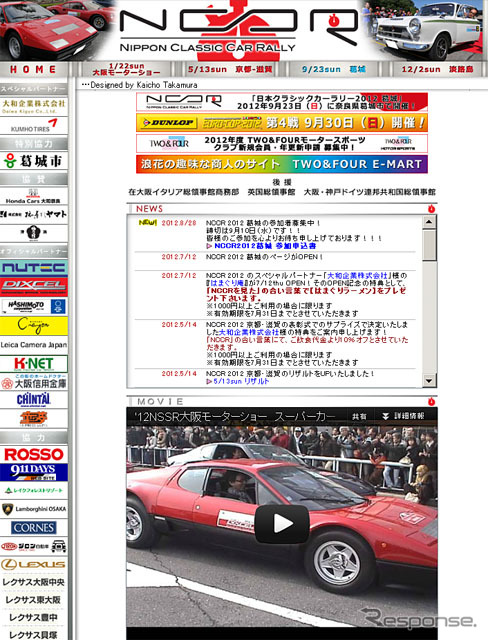Open the CORNES sponsor logo
This screenshot has width=488, height=640.
(34, 528)
